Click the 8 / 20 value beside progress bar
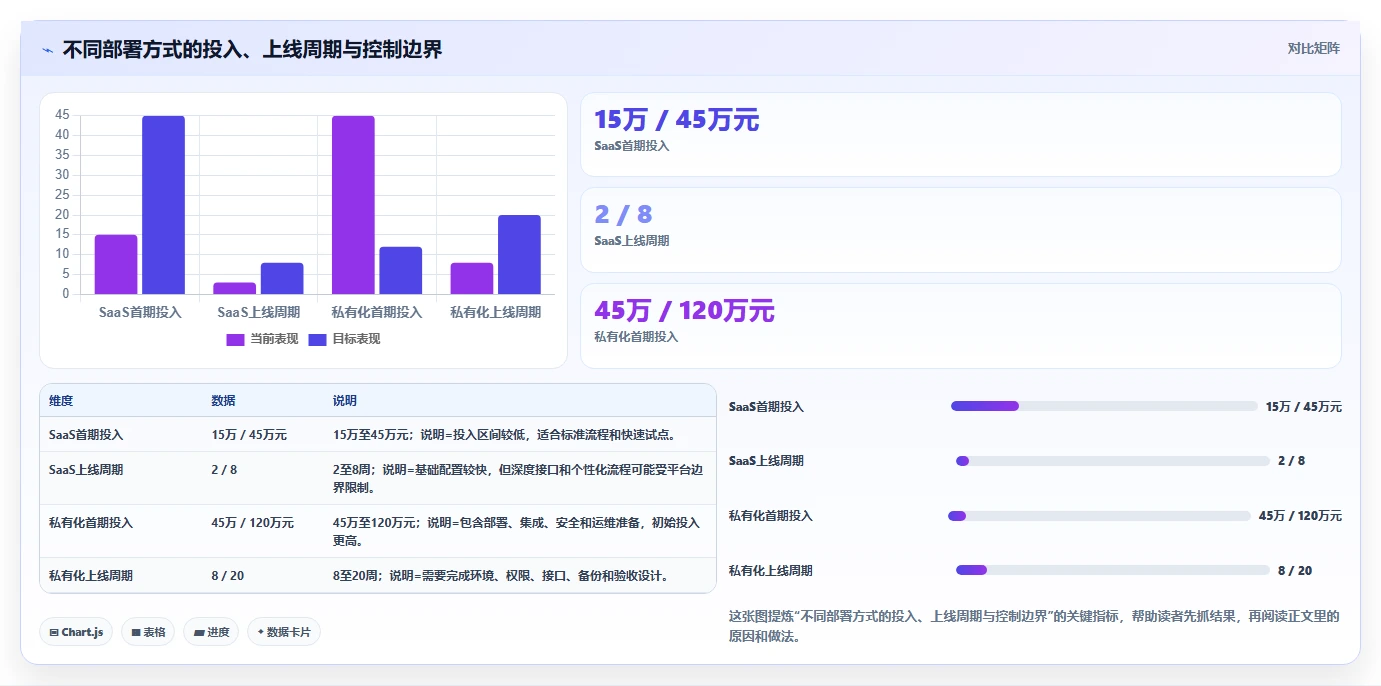 [x=1295, y=571]
